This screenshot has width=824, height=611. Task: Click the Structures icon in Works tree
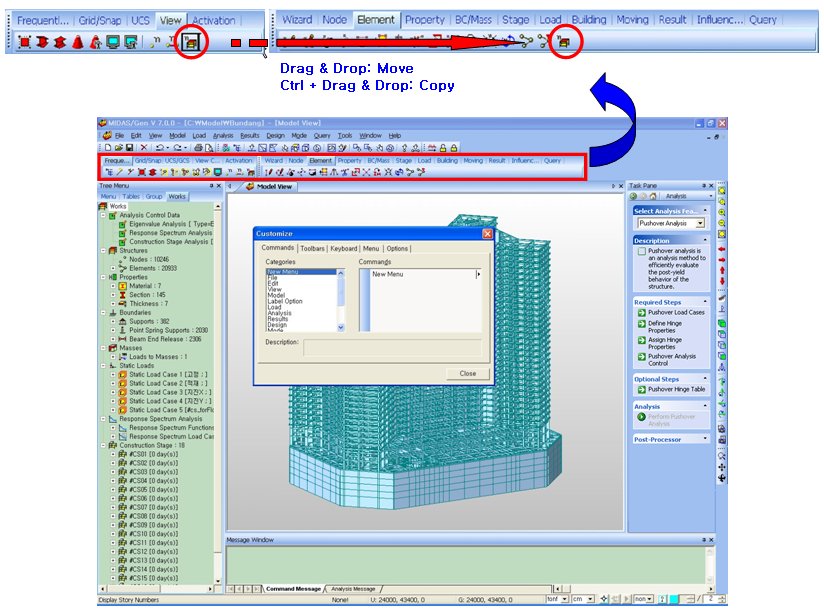point(113,250)
